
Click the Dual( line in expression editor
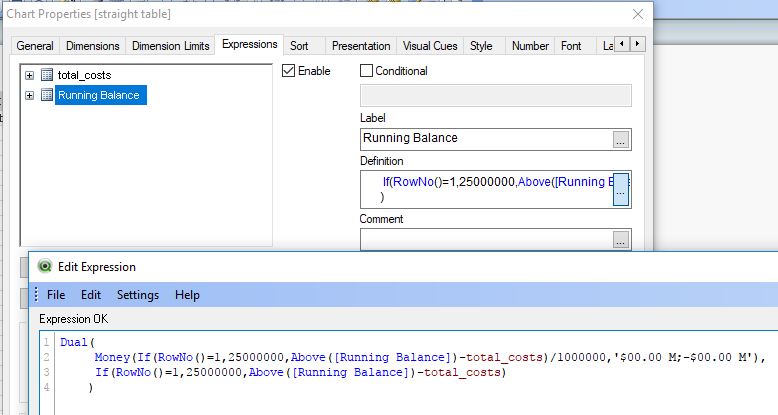77,342
